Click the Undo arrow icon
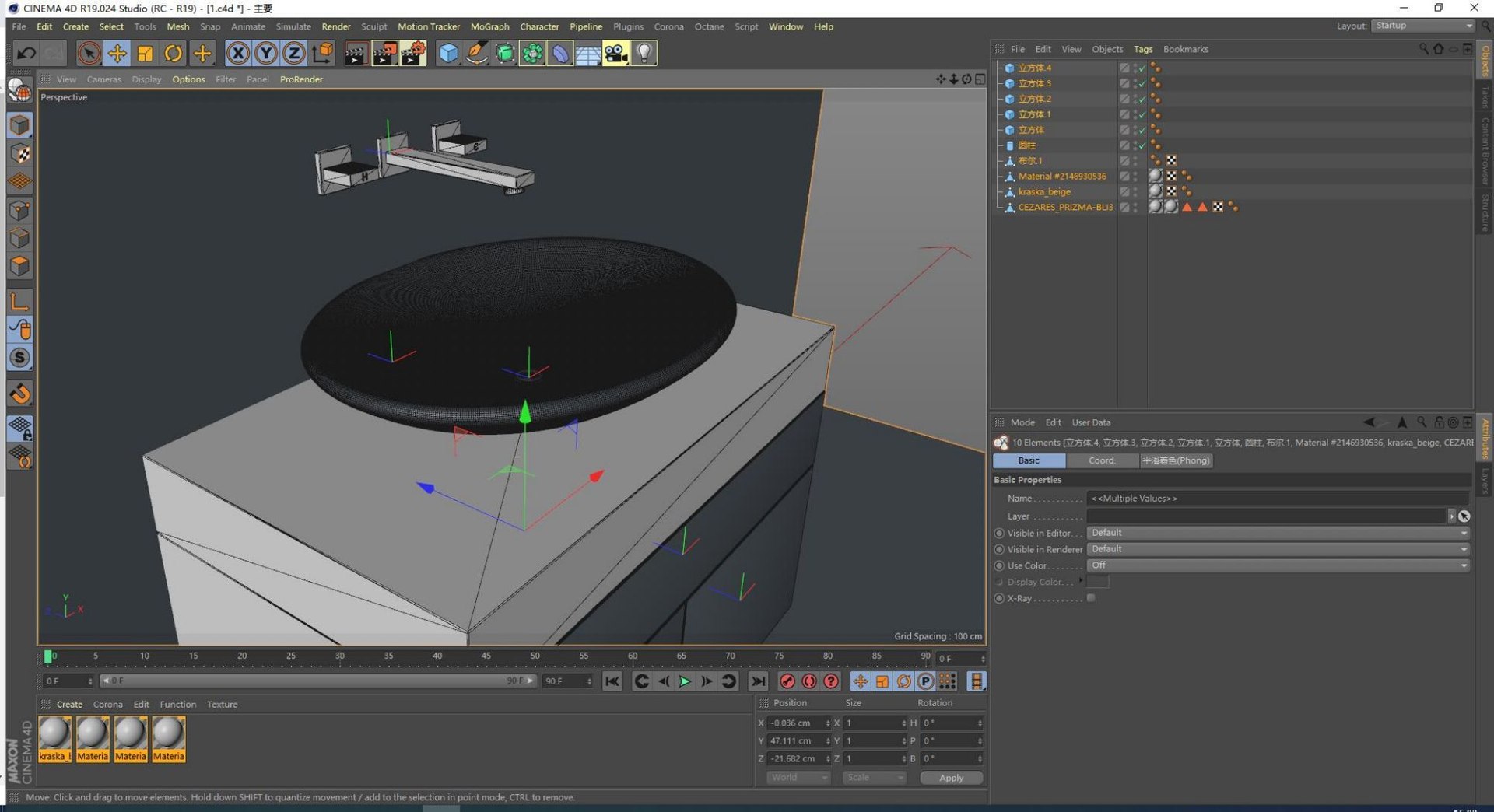The height and width of the screenshot is (812, 1494). coord(26,53)
